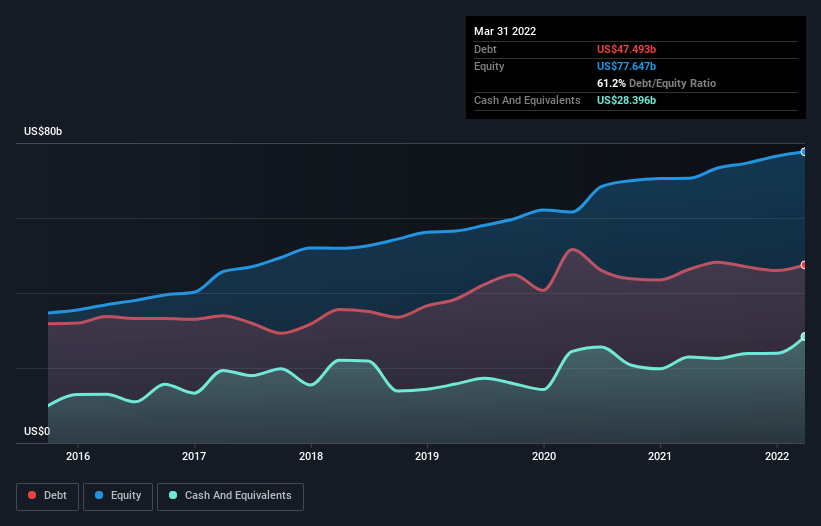Click Cash And Equivalents label in tooltip

pos(527,100)
